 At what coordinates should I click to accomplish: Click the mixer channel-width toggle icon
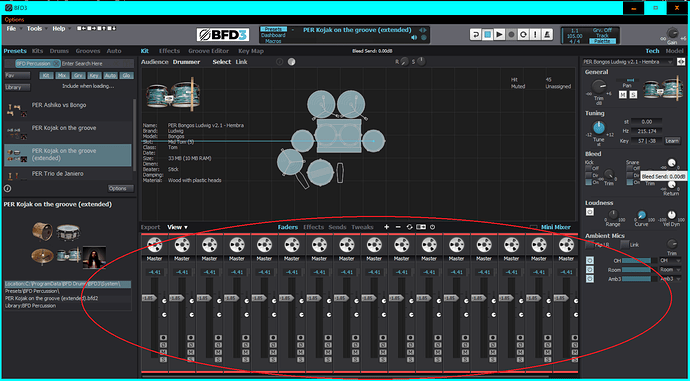click(421, 227)
